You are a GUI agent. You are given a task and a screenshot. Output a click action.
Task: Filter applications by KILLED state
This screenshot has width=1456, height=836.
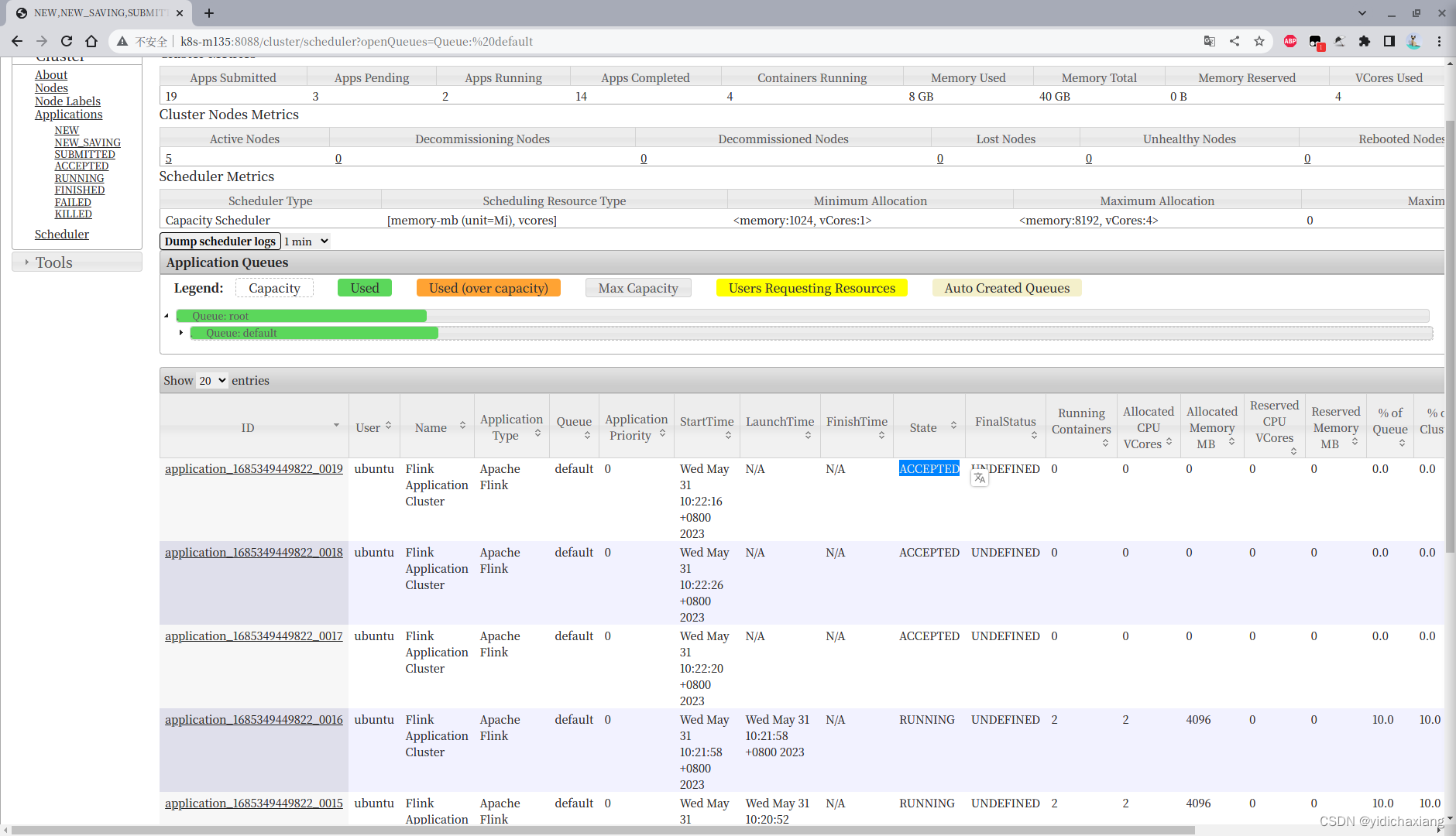[x=73, y=214]
